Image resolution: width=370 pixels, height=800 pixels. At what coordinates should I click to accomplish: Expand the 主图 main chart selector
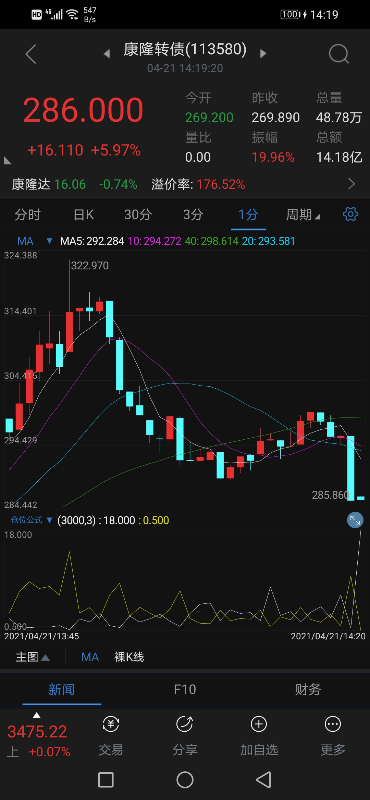33,657
